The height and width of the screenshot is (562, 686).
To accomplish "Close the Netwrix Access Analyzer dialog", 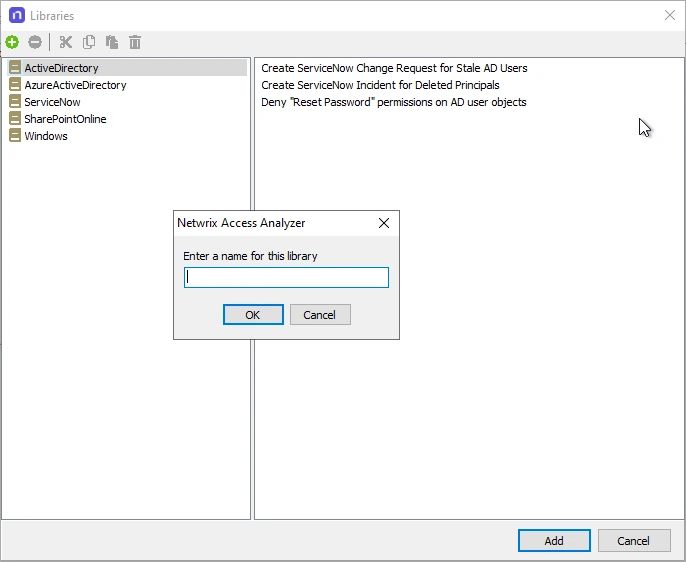I will point(384,223).
